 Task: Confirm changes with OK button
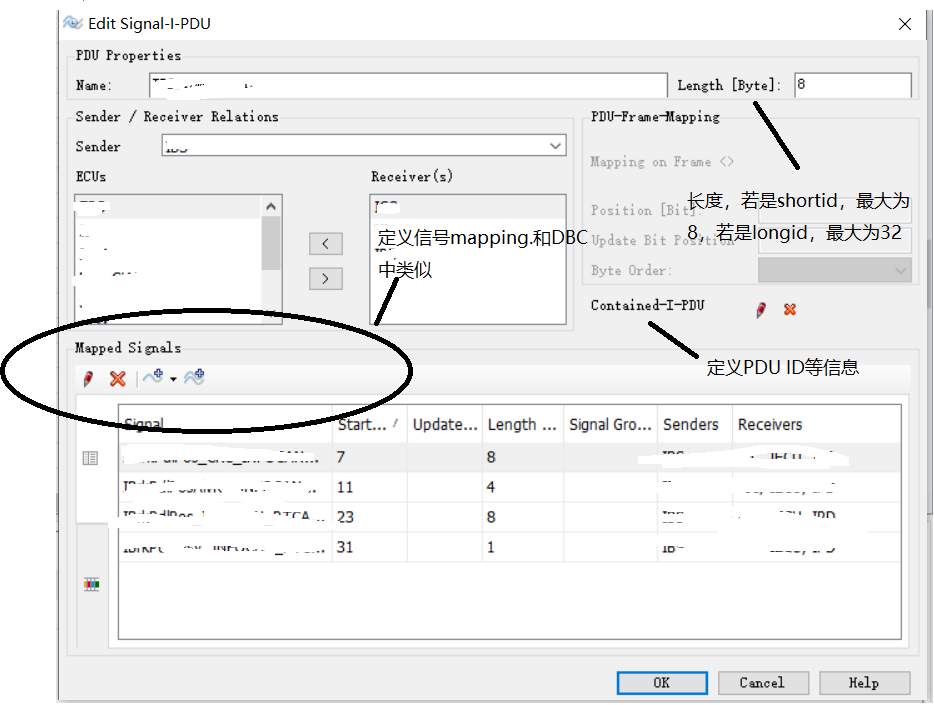coord(662,683)
